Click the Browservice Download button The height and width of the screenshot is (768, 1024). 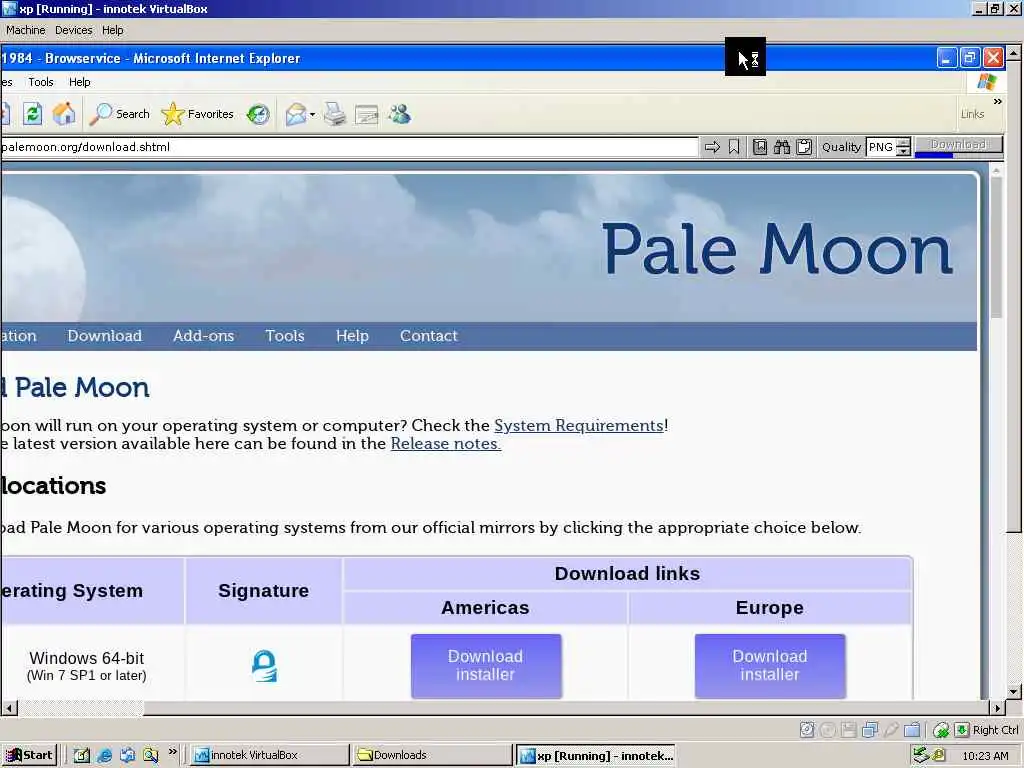[958, 145]
